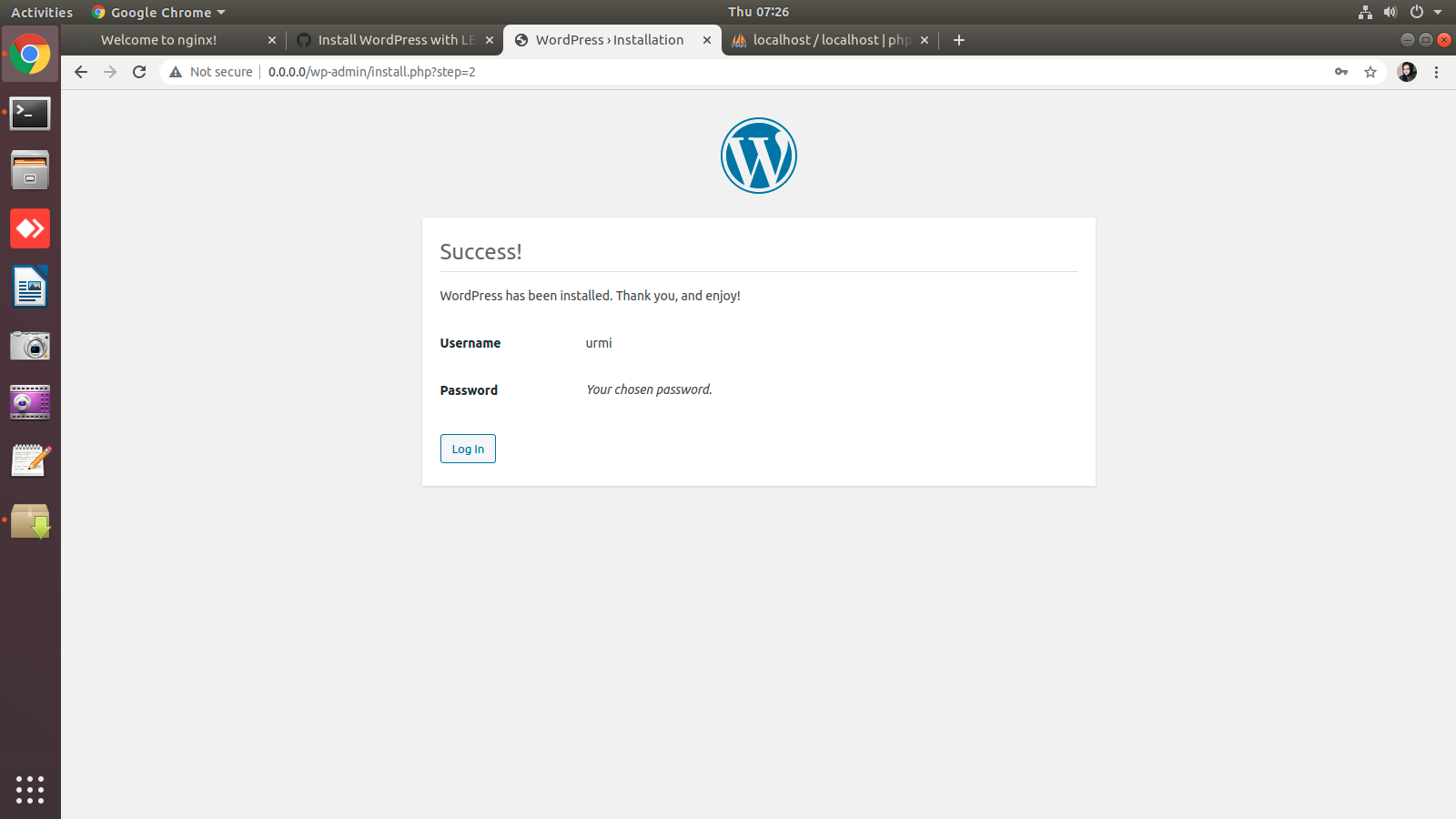The image size is (1456, 819).
Task: Open the video recorder app in dock
Action: tap(30, 402)
